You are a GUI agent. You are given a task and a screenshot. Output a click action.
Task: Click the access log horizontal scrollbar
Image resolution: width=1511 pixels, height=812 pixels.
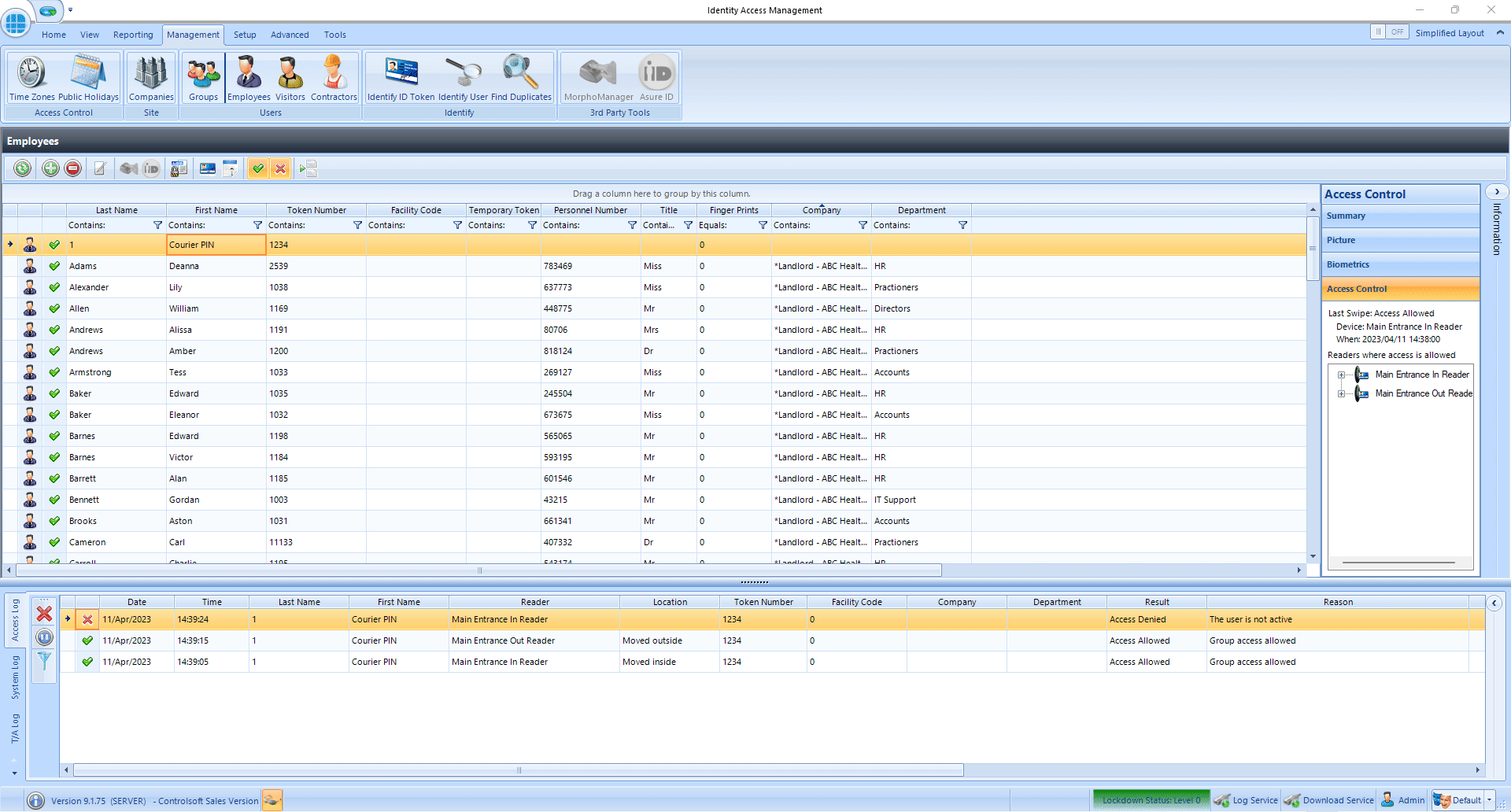pyautogui.click(x=519, y=770)
